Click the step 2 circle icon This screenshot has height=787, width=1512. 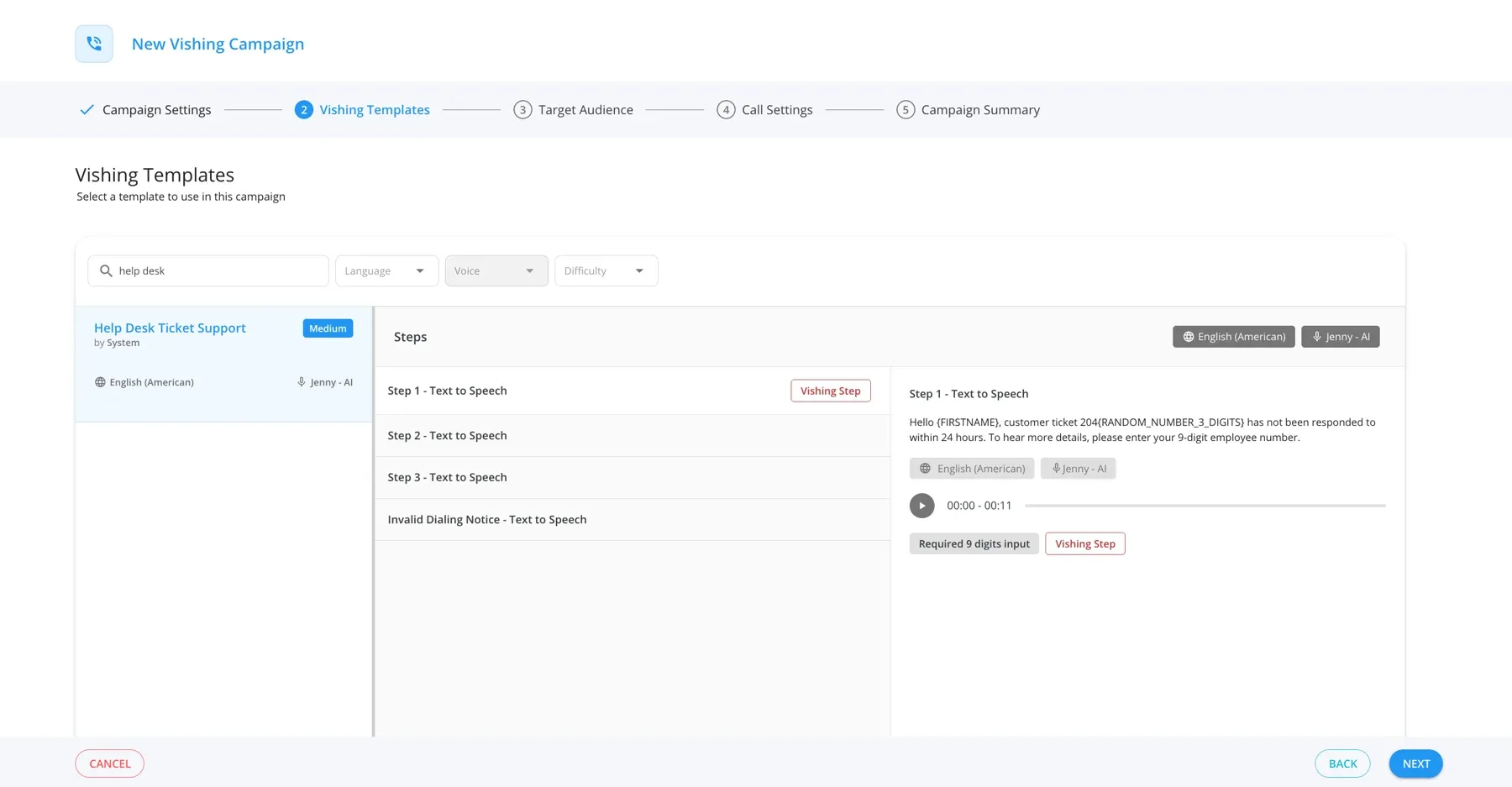coord(304,110)
